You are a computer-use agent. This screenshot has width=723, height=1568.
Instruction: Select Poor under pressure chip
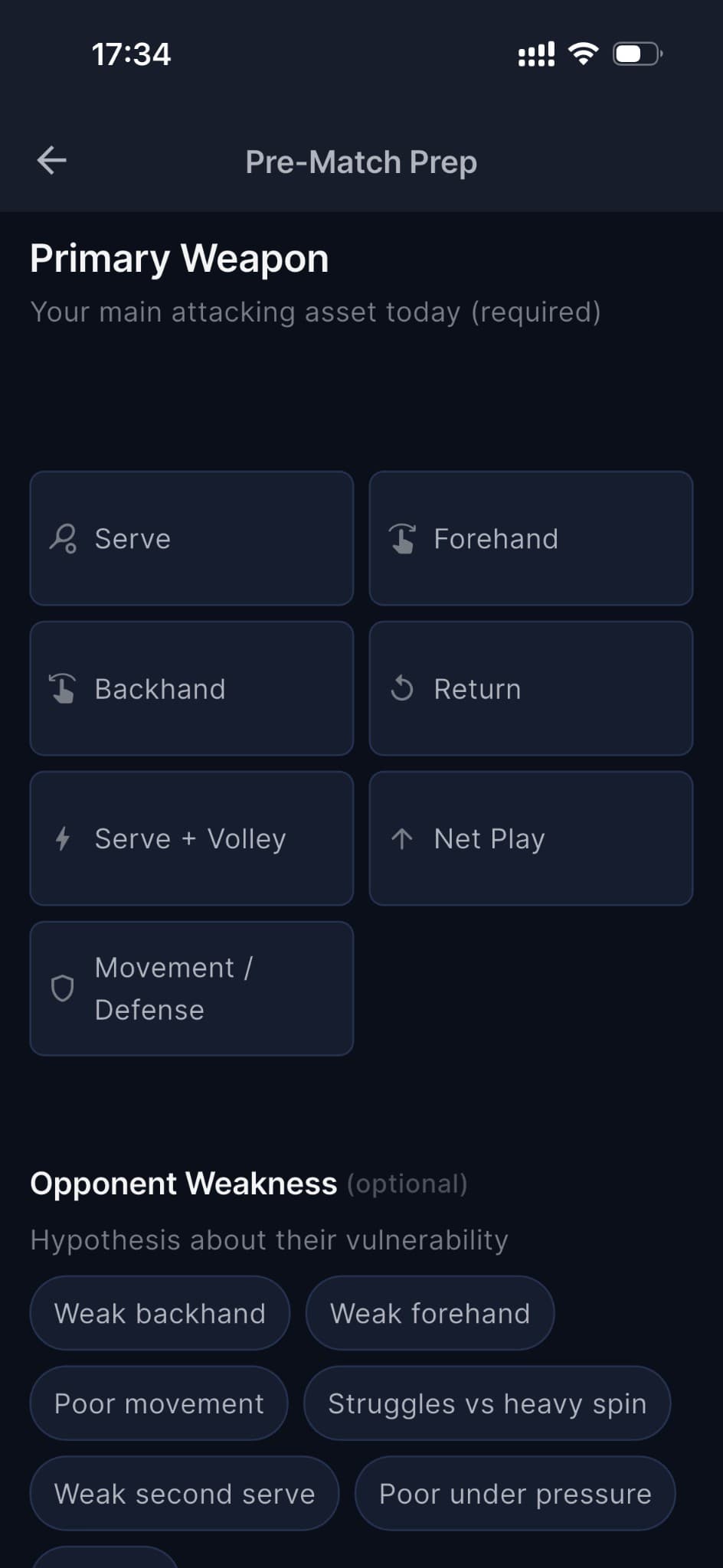click(x=515, y=1494)
